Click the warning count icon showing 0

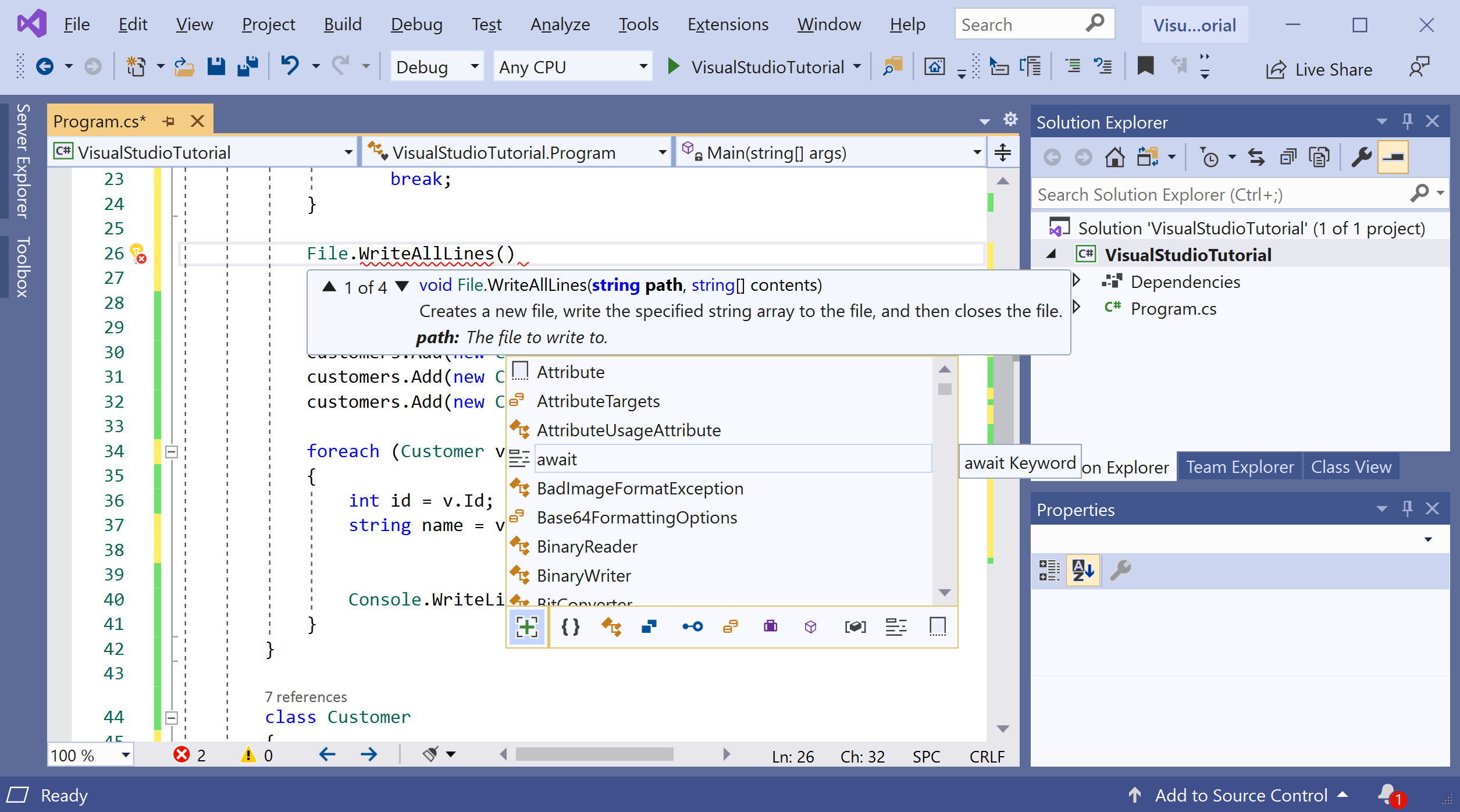248,755
